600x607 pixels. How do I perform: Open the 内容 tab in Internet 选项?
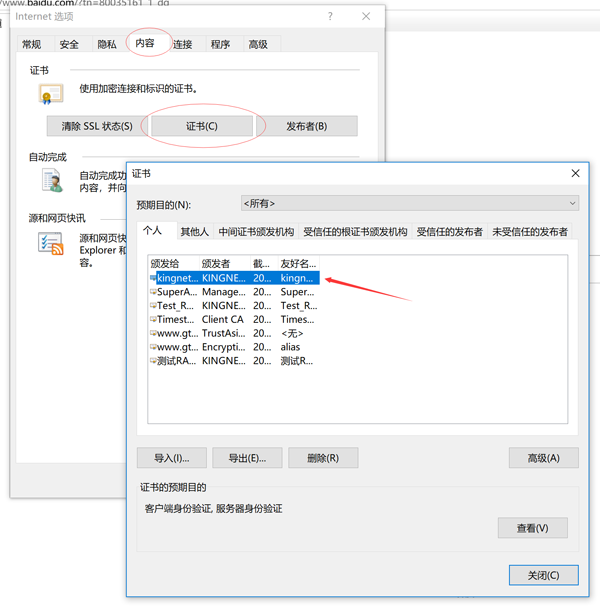point(145,43)
